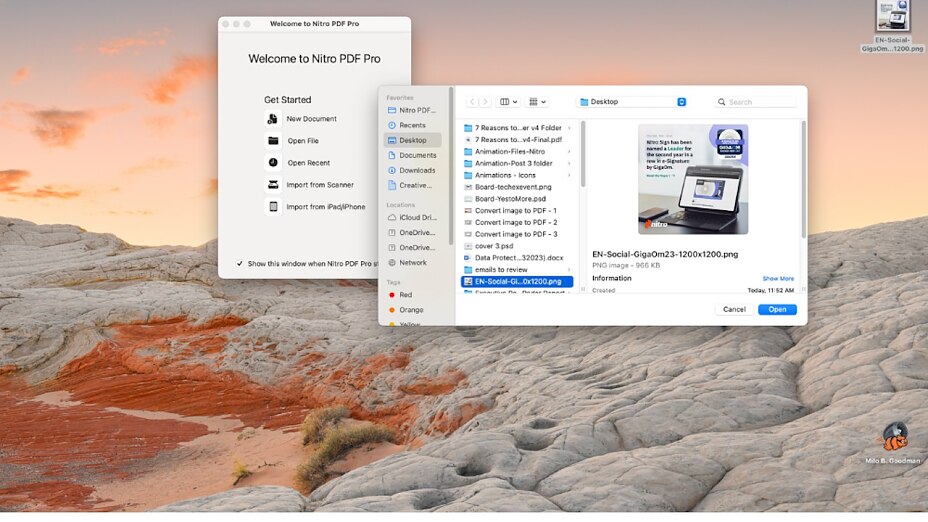Click the forward navigation arrow
The image size is (928, 522).
click(x=485, y=102)
